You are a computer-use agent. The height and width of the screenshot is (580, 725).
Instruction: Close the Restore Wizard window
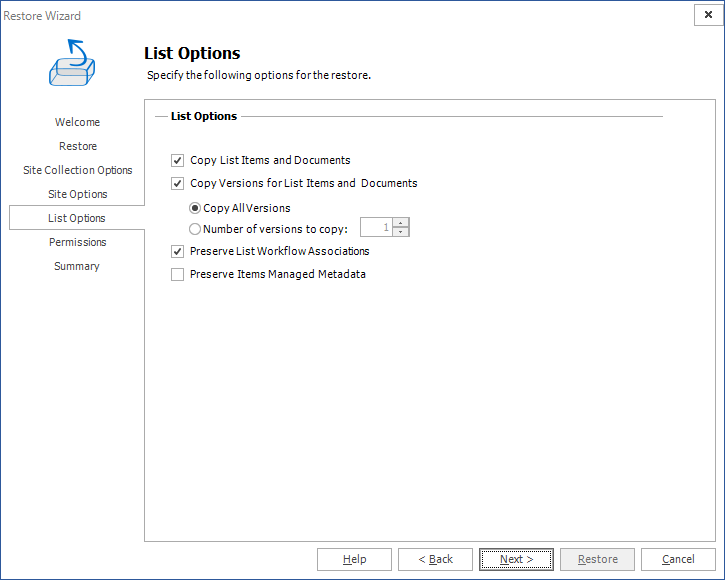(709, 15)
